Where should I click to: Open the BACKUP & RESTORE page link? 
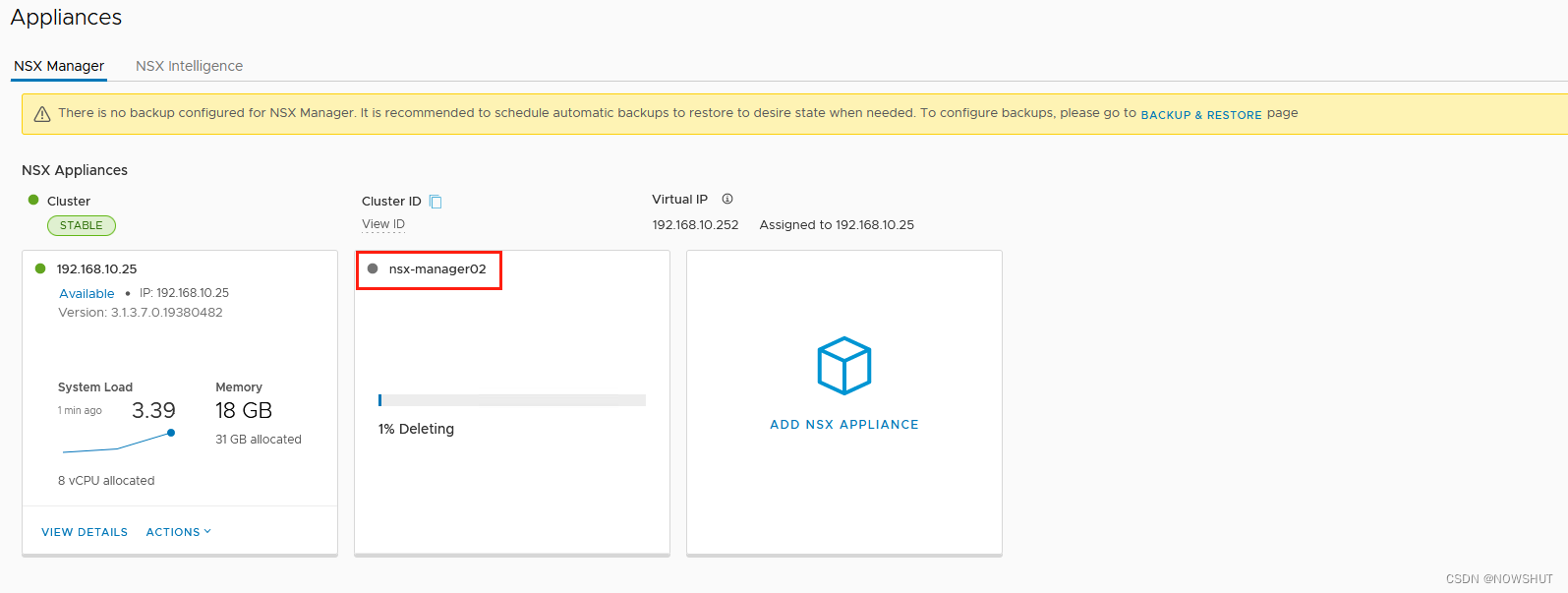(1201, 115)
